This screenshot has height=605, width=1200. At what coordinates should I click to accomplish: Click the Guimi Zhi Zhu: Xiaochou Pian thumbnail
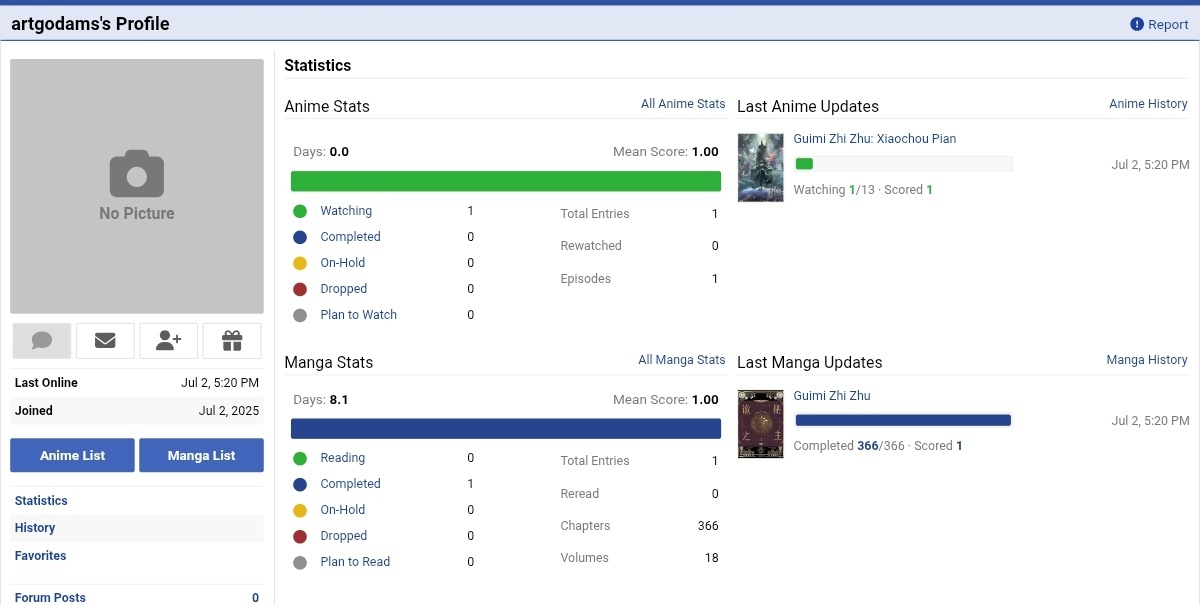760,167
